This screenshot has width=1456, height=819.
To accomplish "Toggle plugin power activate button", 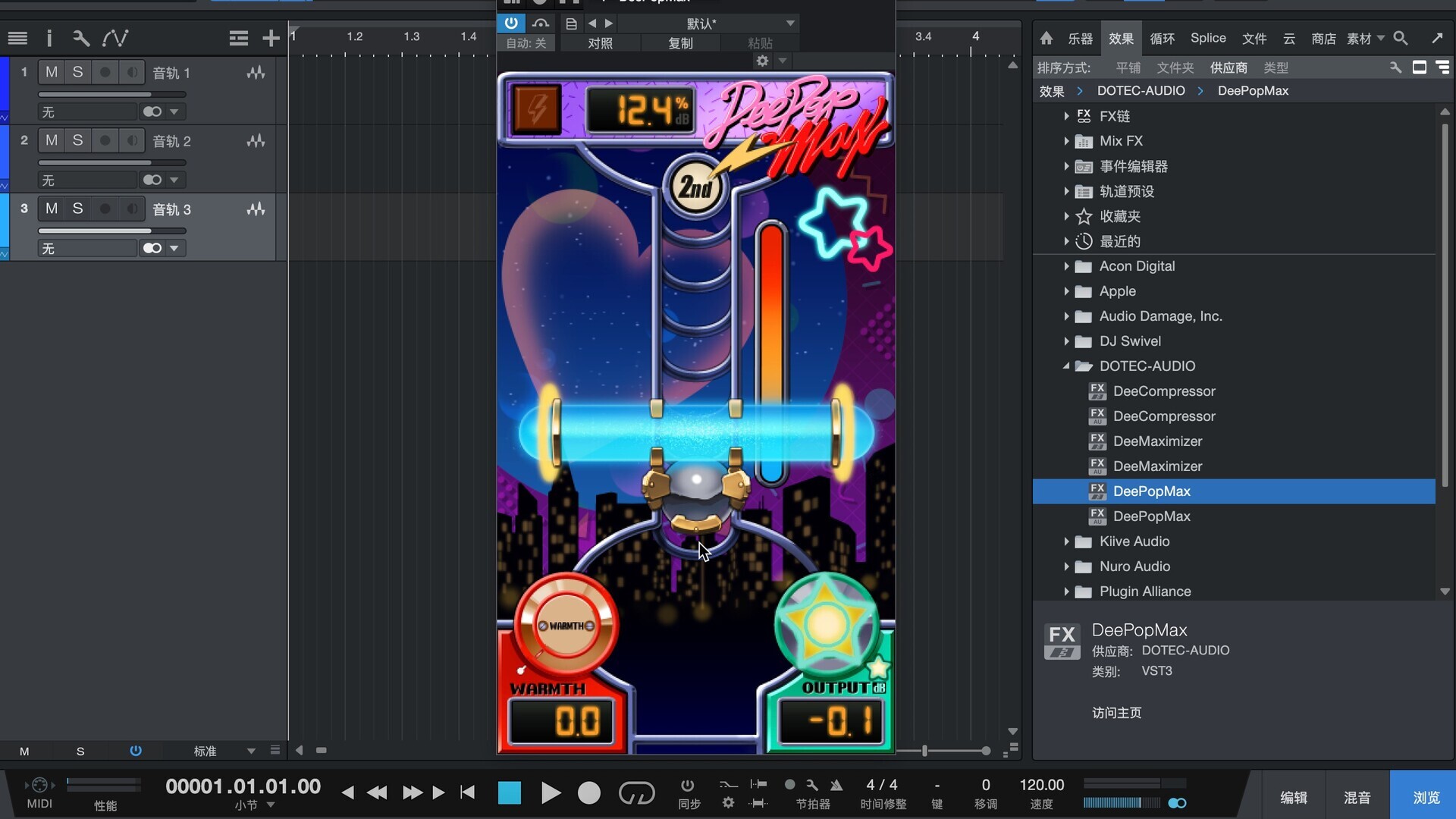I will 511,24.
